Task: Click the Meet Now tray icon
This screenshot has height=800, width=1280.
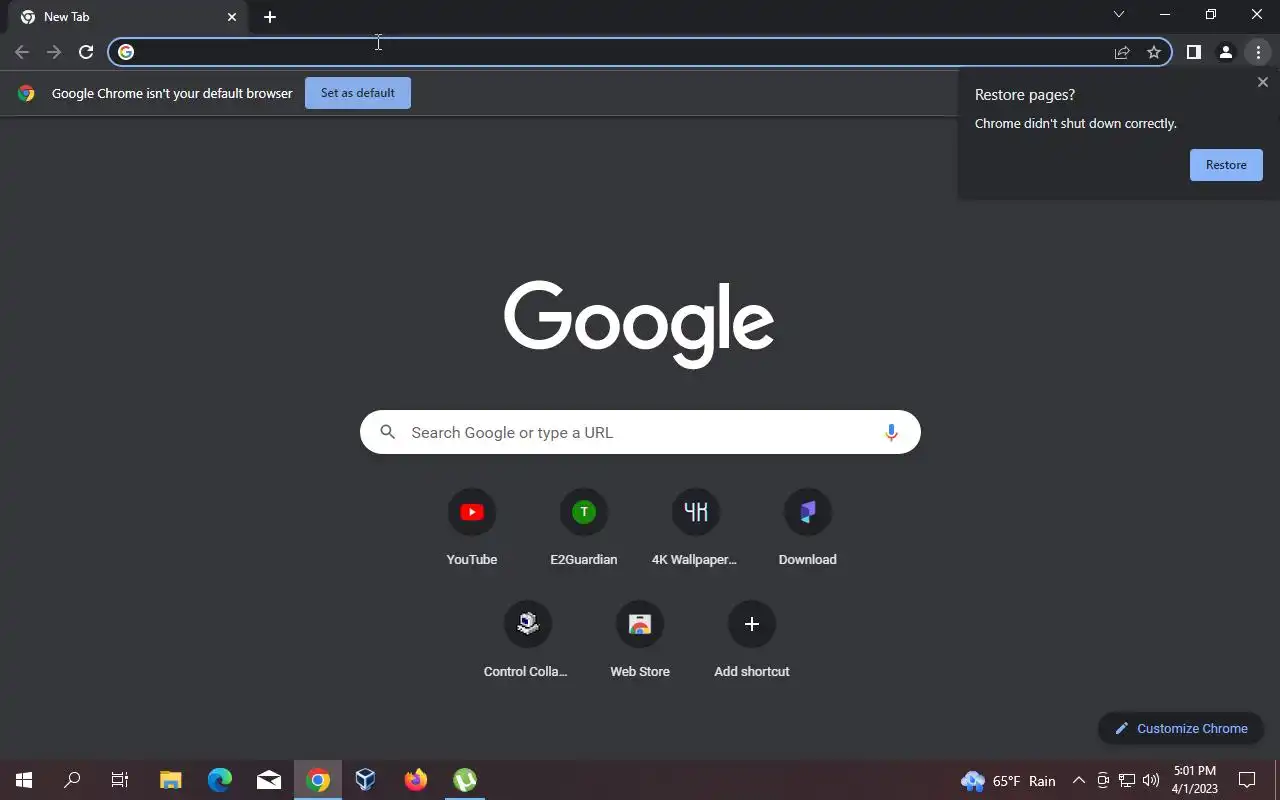Action: [x=1103, y=781]
